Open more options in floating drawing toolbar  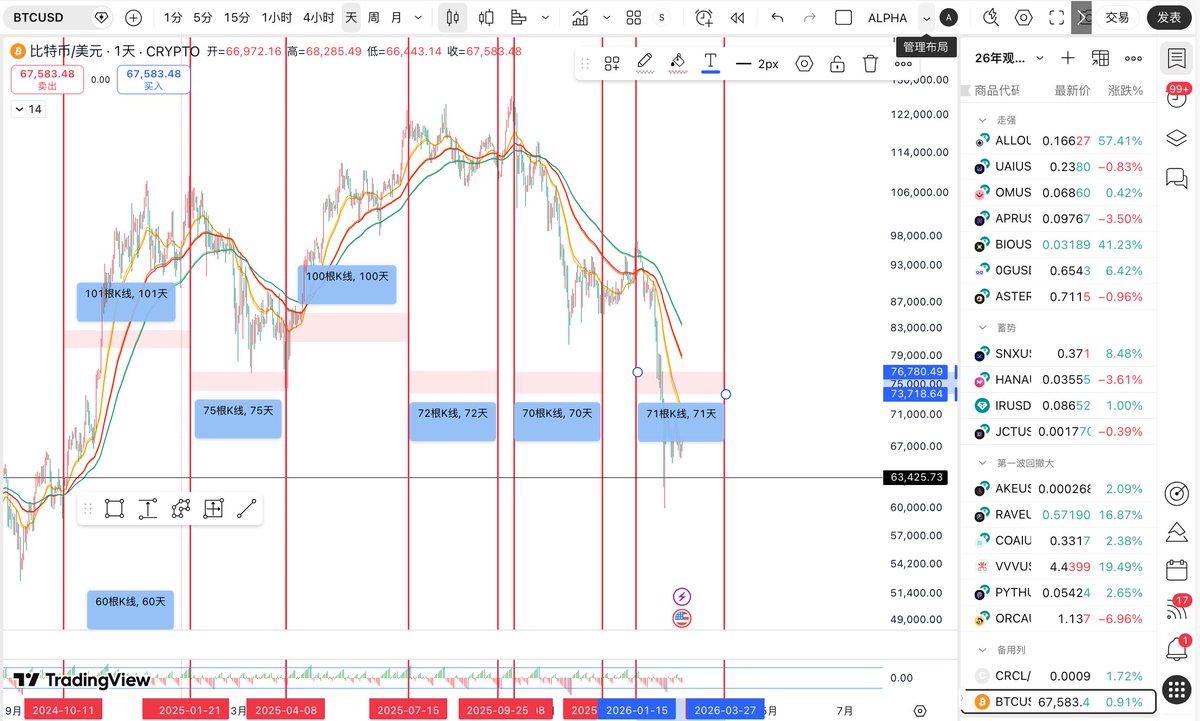tap(903, 63)
